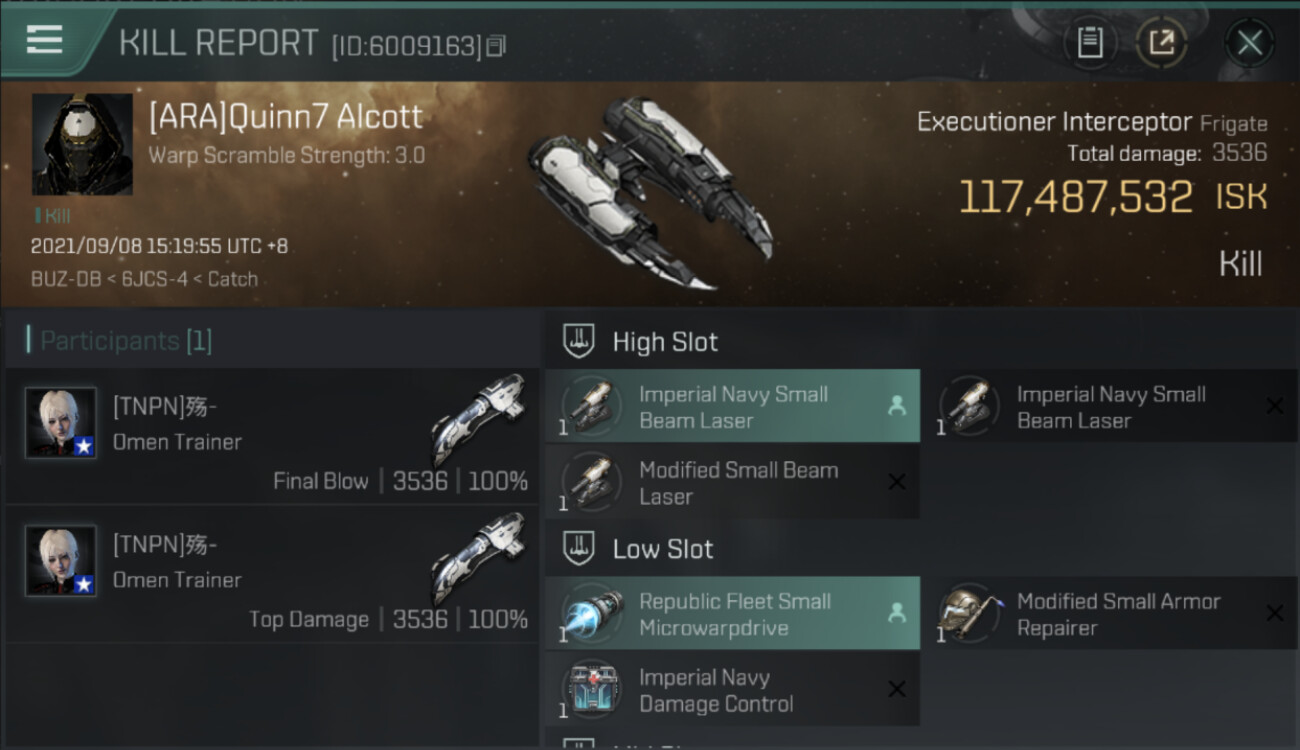Toggle the X on Modified Small Beam Laser

coord(896,483)
